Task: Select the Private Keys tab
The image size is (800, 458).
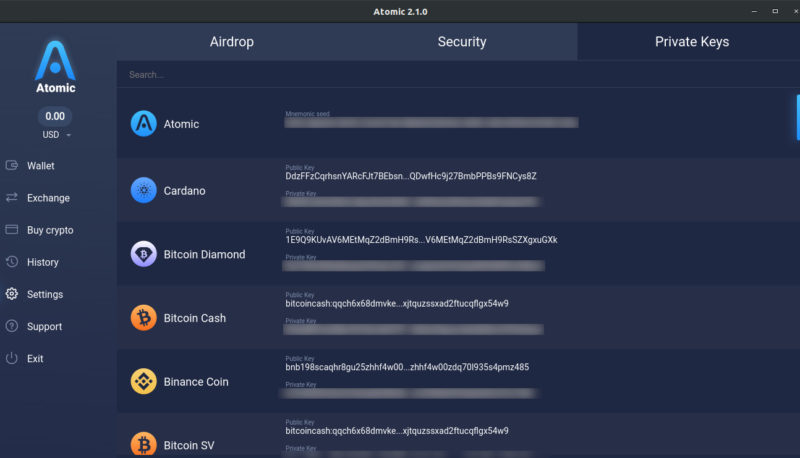Action: pyautogui.click(x=691, y=42)
